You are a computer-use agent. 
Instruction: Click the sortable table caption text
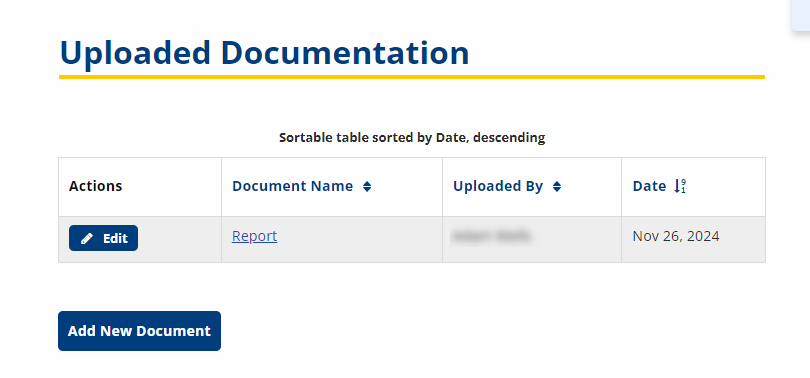pos(412,138)
